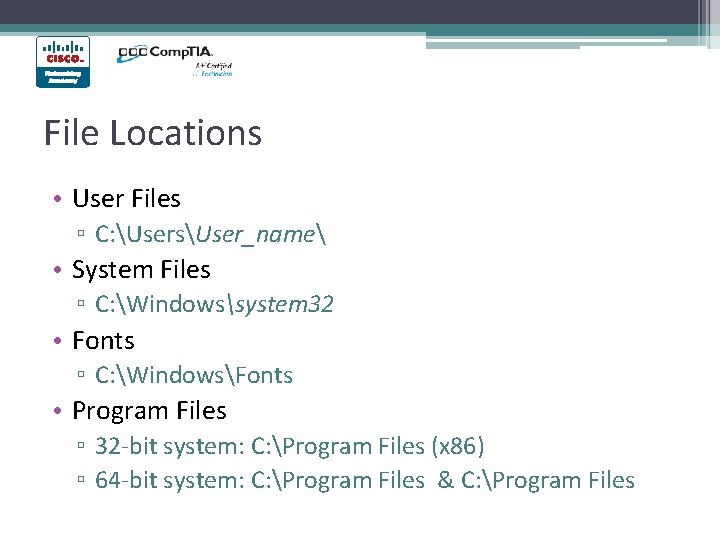The image size is (720, 540).
Task: Click the 'Fonts' bullet heading
Action: 103,341
